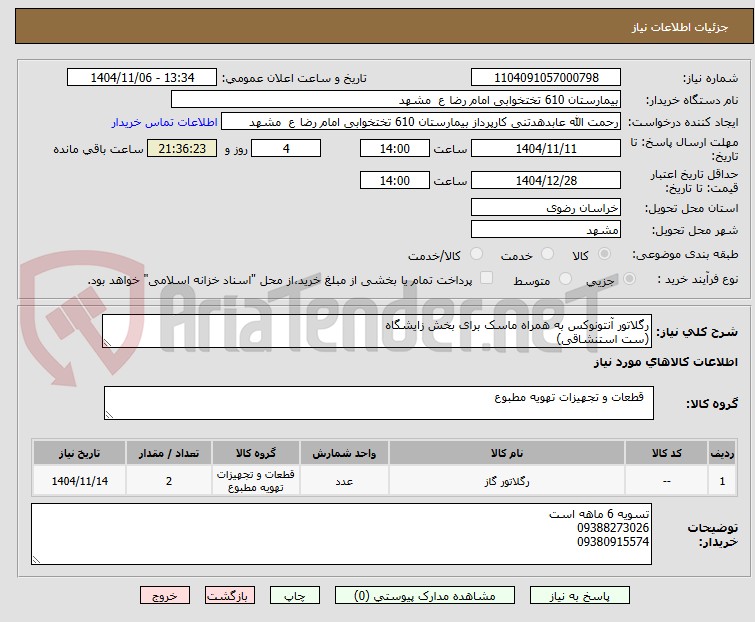
Task: Click the واحد شمارش column header
Action: (x=344, y=454)
